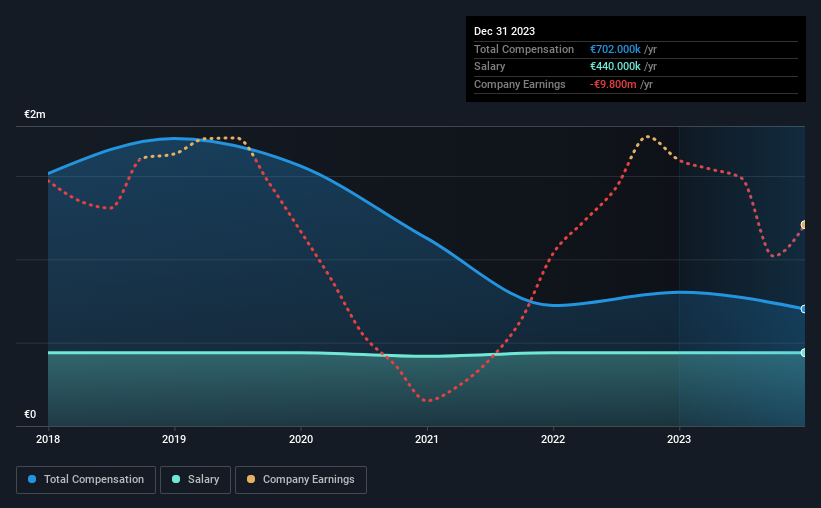This screenshot has width=821, height=508.
Task: Click the Company Earnings end-point marker
Action: [x=804, y=225]
